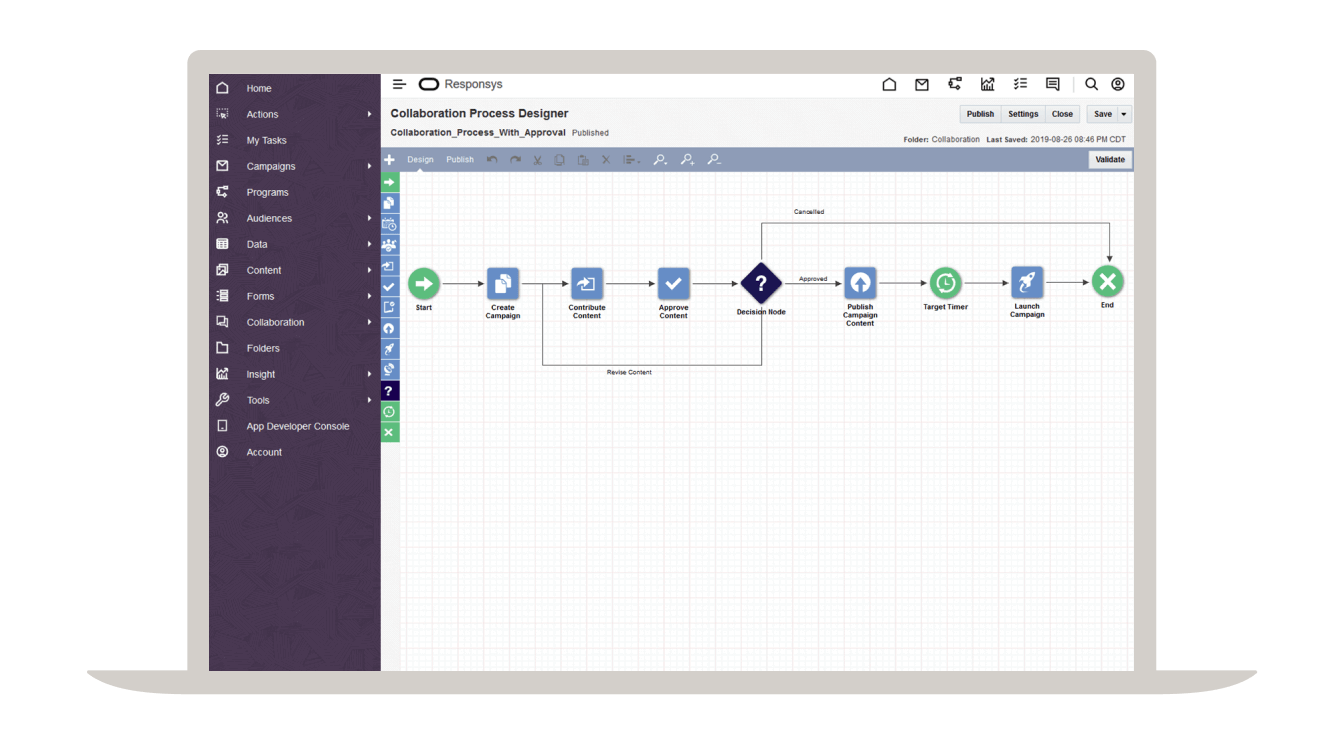Select the Decision Node diamond on the canvas
Screen dimensions: 1344x756
tap(761, 283)
